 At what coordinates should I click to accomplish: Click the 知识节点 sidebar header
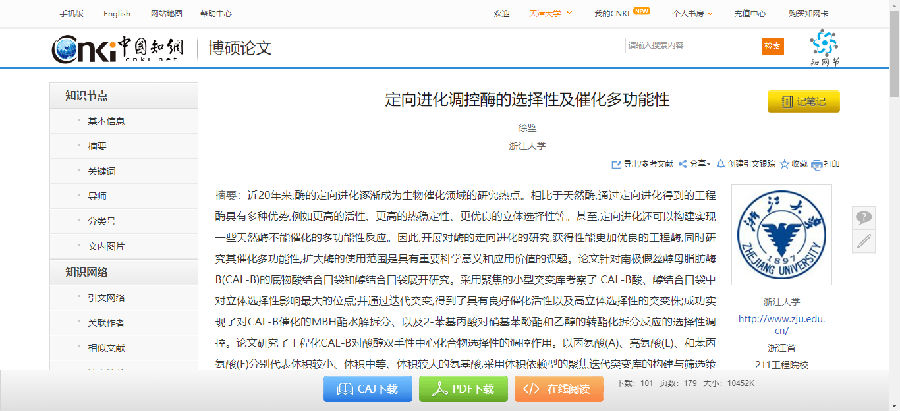(x=124, y=96)
